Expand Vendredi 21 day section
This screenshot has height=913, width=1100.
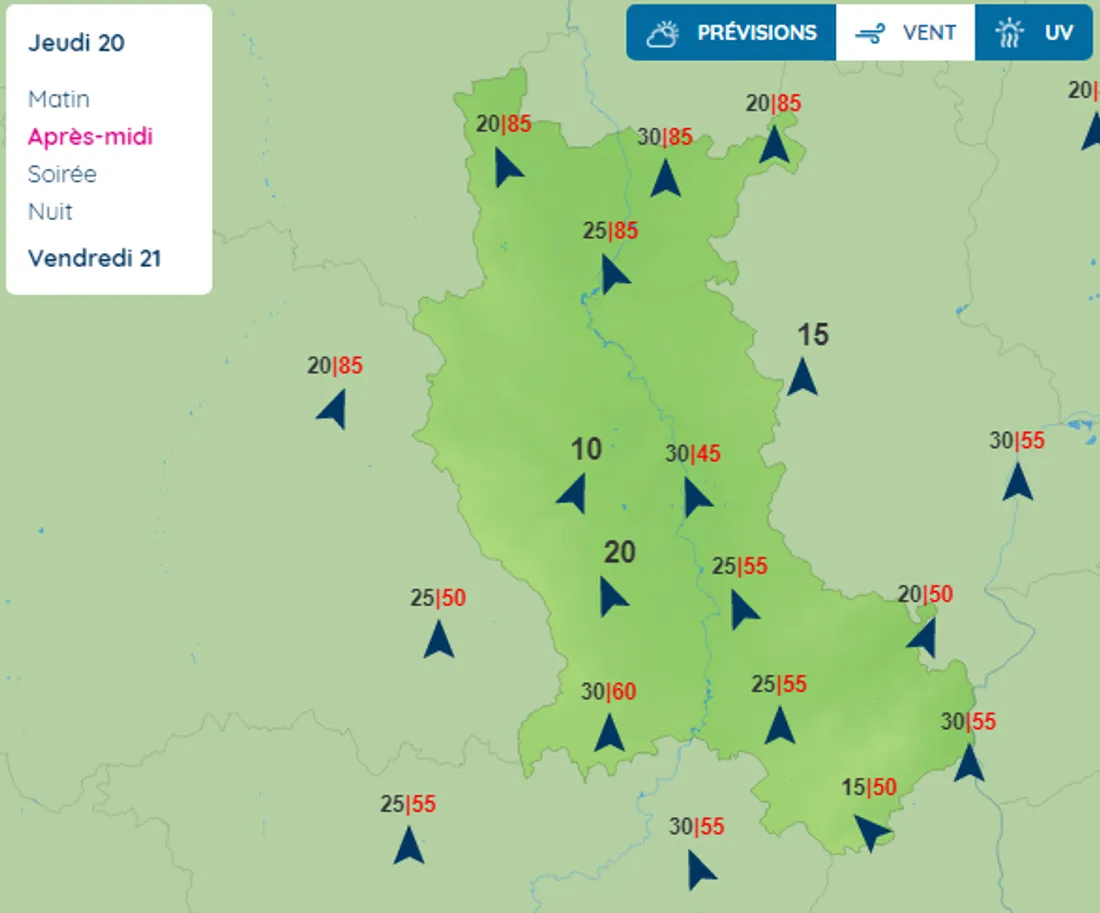[94, 258]
